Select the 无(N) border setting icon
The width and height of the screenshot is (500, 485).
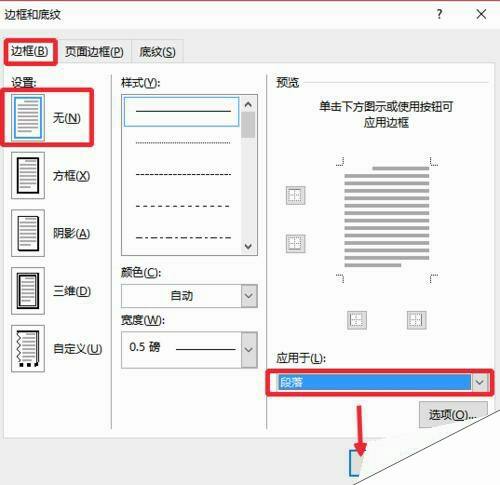(x=28, y=117)
